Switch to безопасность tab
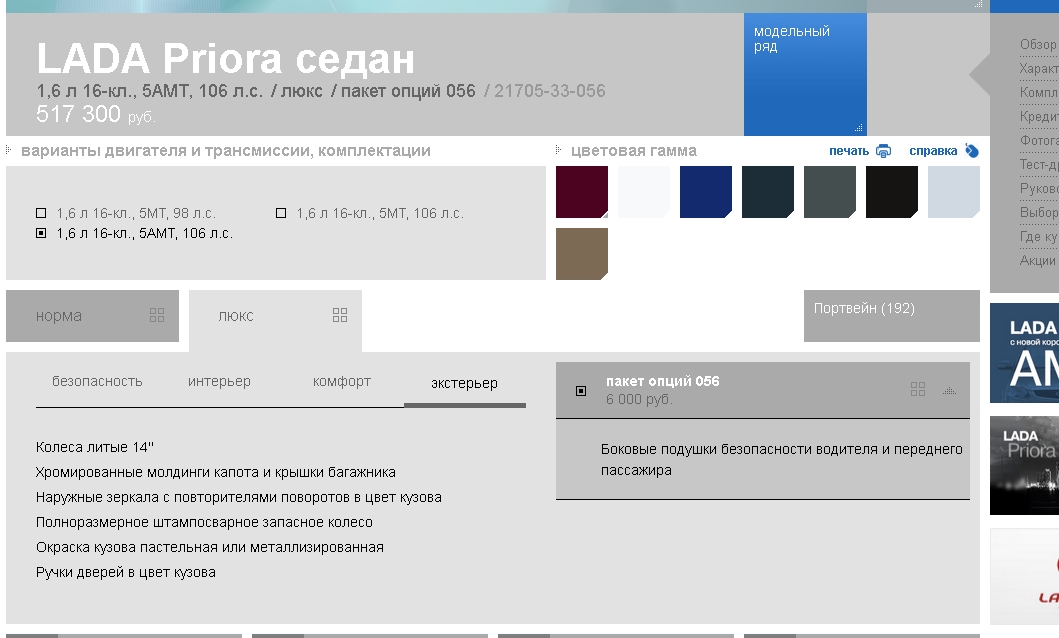Screen dimensions: 1059x638 (97, 381)
